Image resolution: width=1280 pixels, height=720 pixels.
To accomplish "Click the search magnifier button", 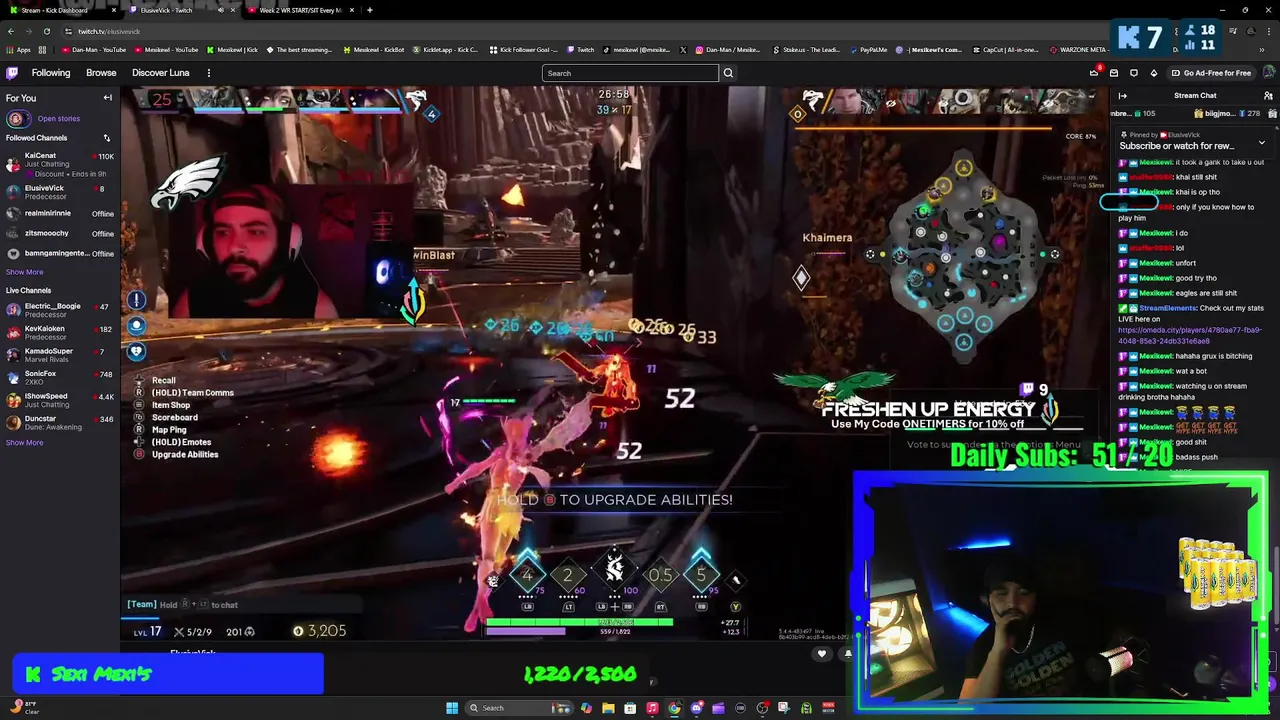I will pos(728,73).
